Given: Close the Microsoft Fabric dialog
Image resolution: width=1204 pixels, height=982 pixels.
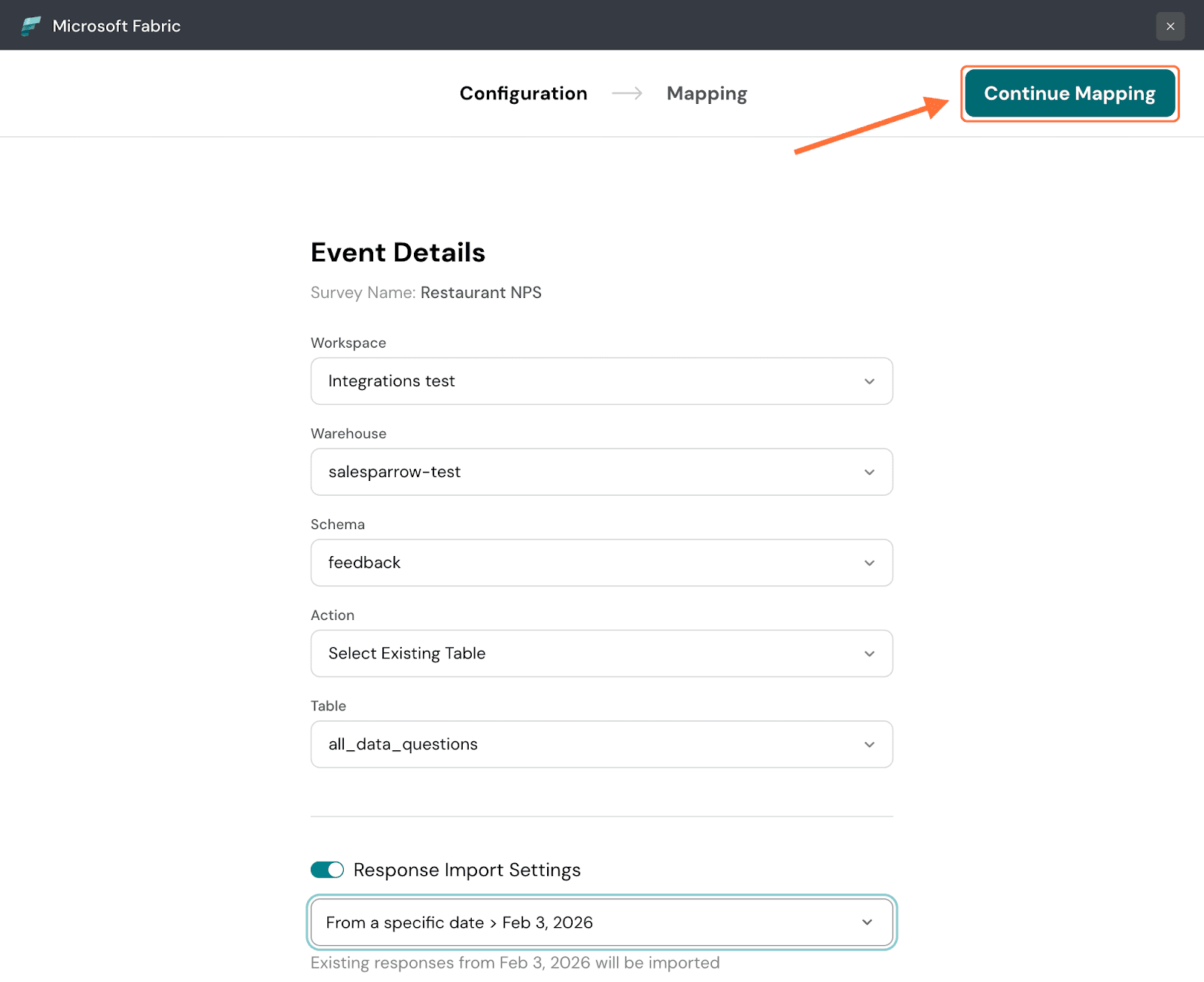Looking at the screenshot, I should (1169, 26).
